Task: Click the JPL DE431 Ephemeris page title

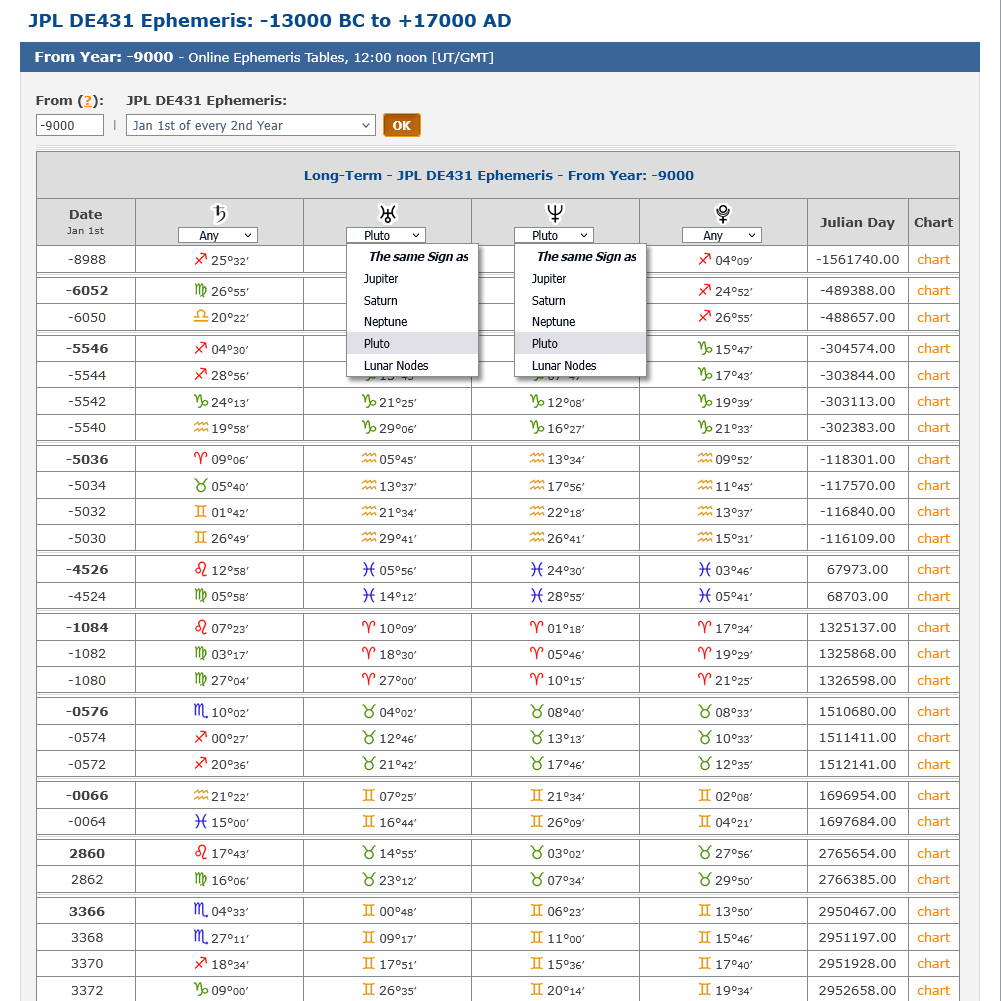Action: tap(269, 20)
